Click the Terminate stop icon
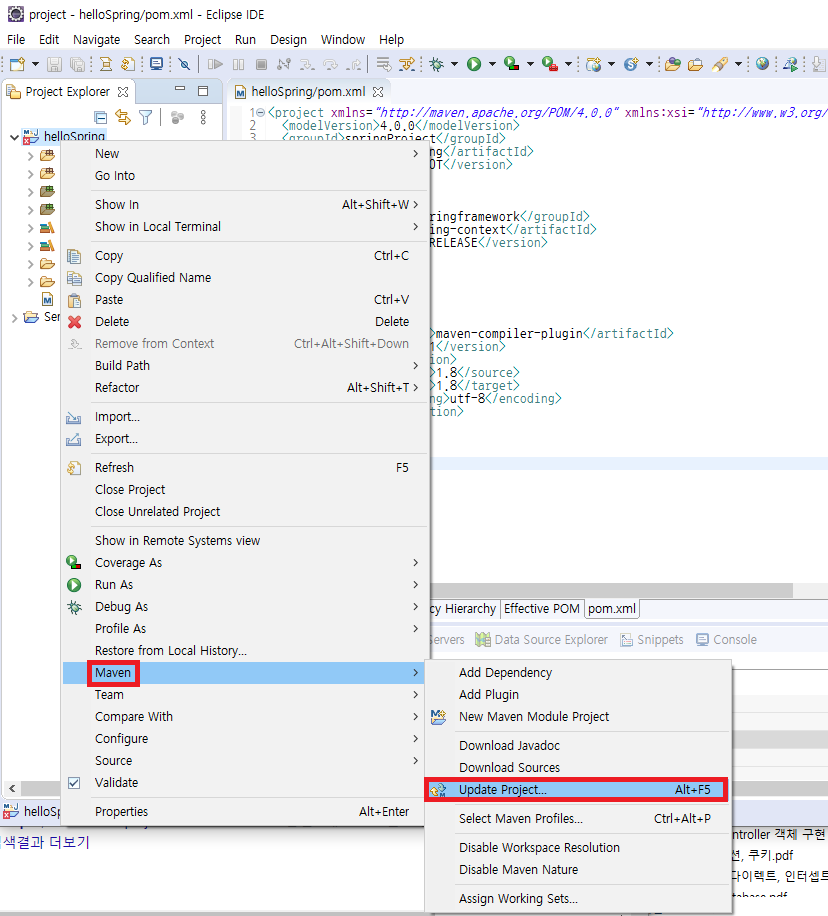This screenshot has width=828, height=916. pos(262,64)
